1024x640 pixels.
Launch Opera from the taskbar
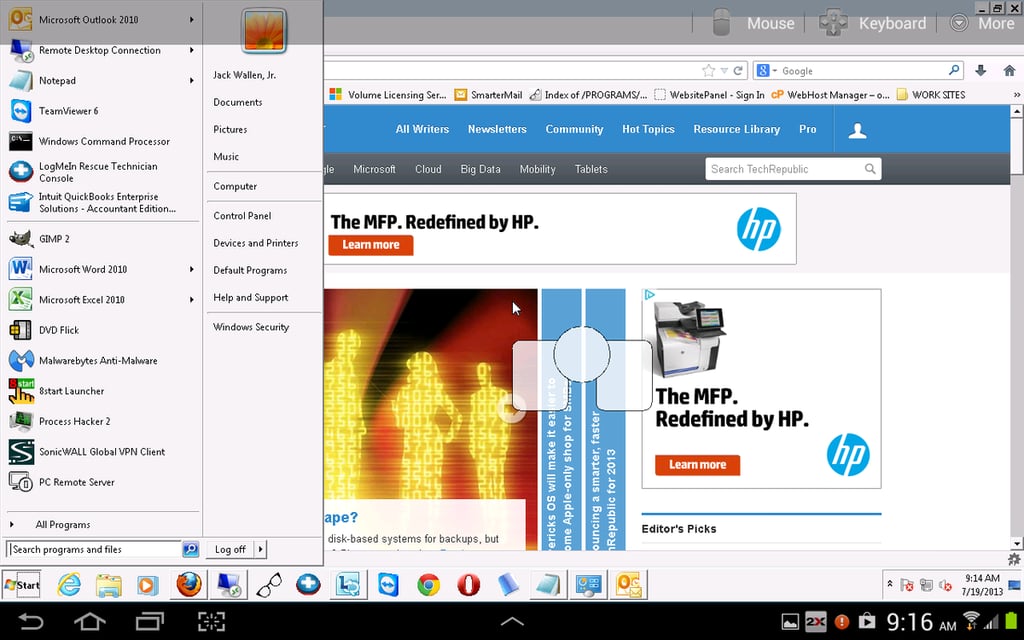468,584
